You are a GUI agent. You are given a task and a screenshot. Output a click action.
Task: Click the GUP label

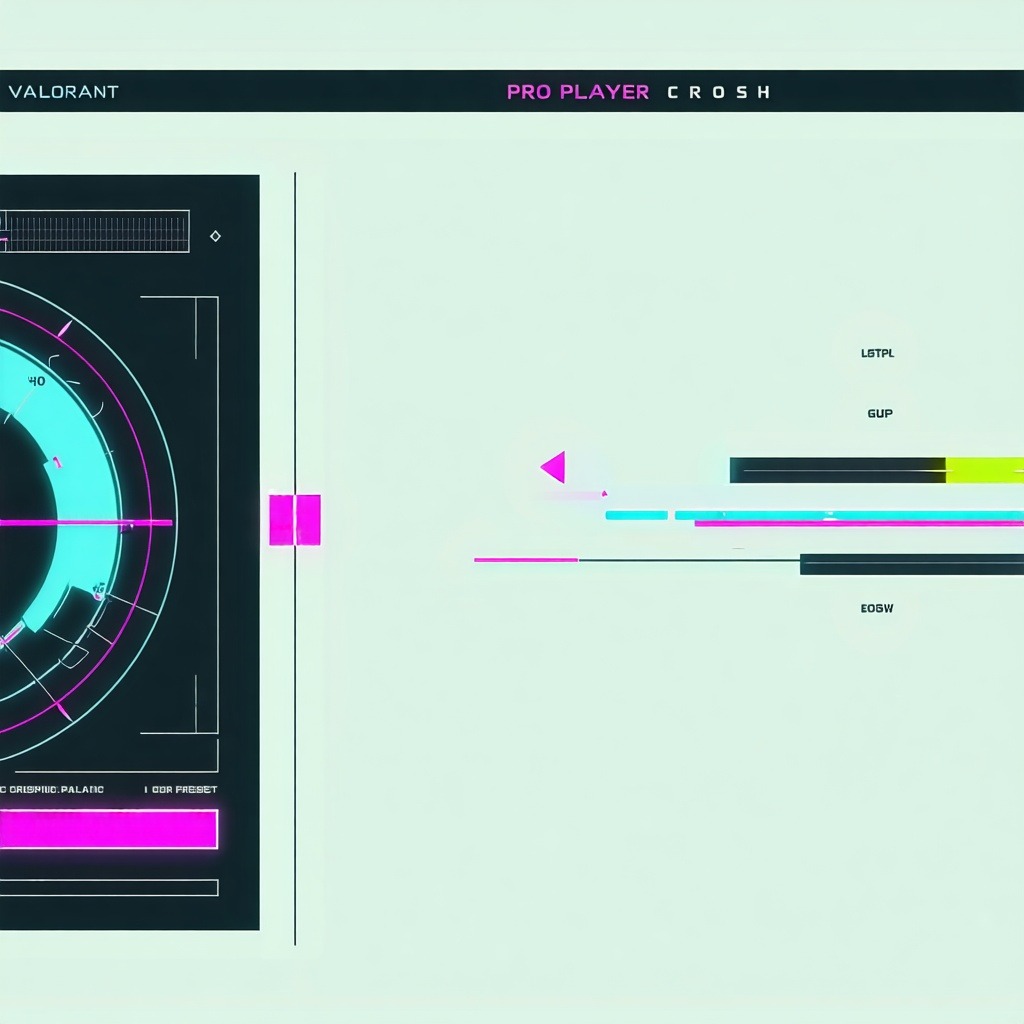879,413
